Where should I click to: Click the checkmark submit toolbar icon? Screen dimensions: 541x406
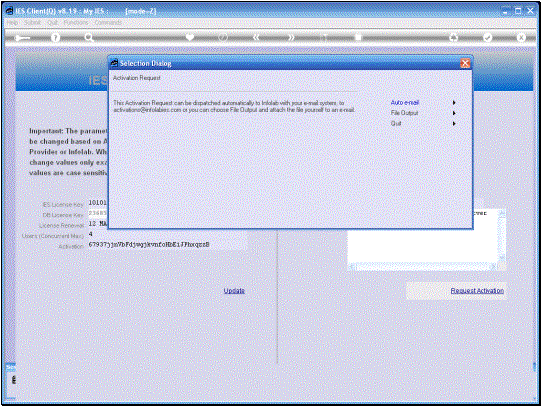click(487, 37)
